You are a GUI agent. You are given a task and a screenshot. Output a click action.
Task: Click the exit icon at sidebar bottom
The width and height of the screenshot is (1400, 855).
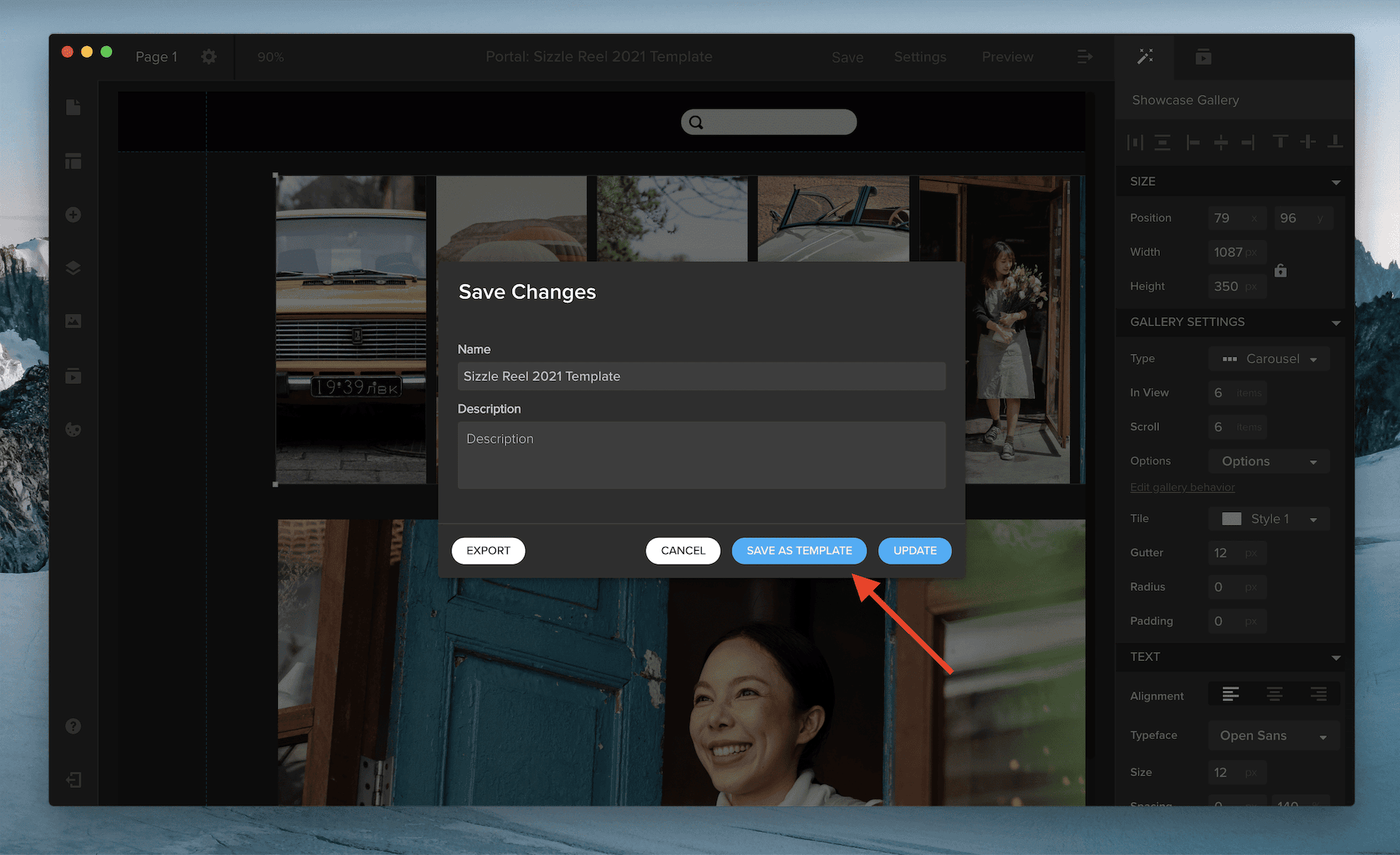coord(73,780)
